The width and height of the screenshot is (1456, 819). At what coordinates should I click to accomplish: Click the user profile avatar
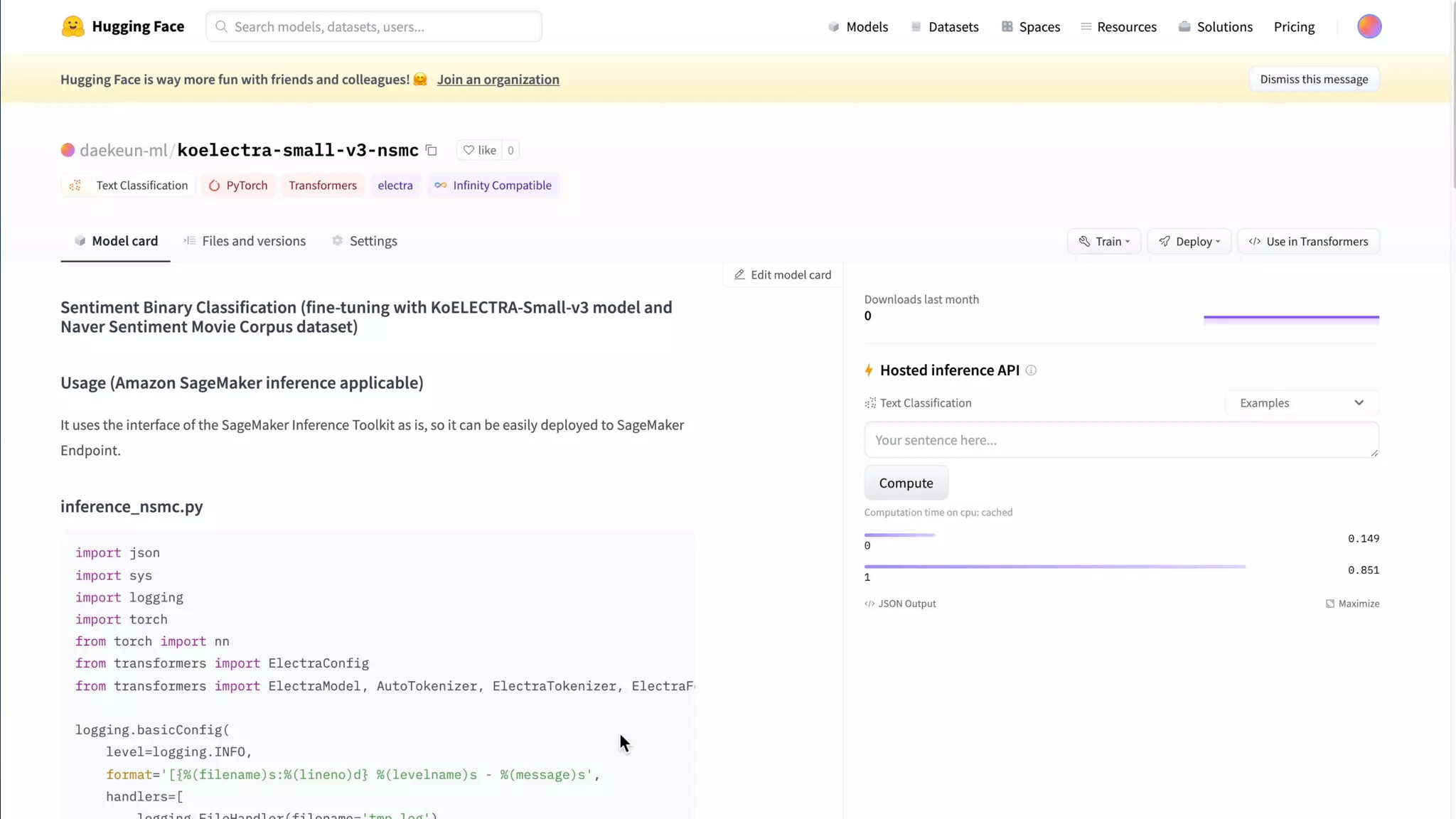[1369, 26]
